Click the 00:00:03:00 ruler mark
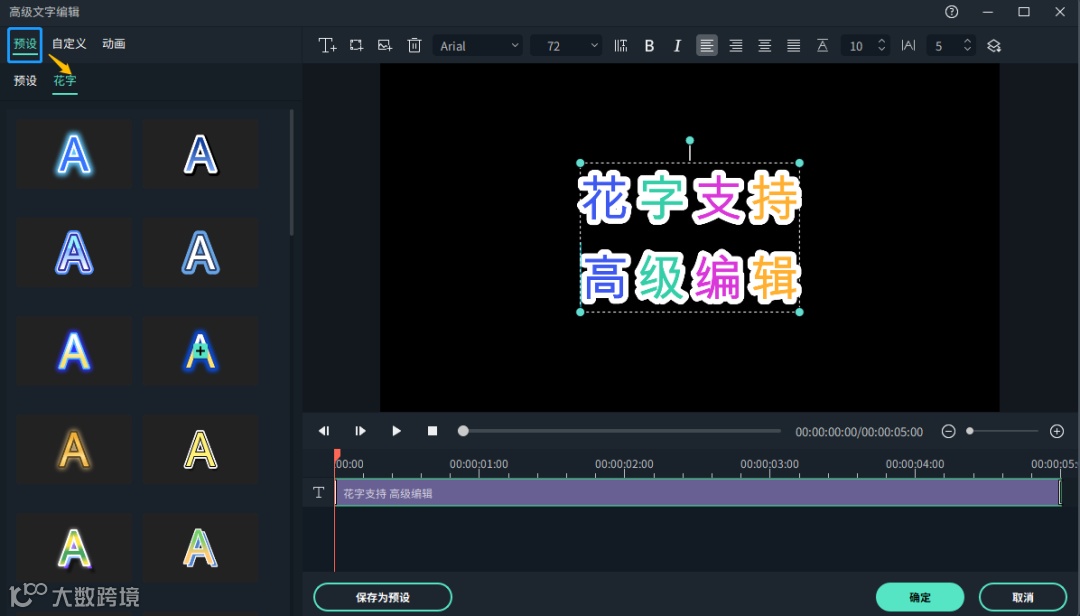The image size is (1080, 616). 769,464
